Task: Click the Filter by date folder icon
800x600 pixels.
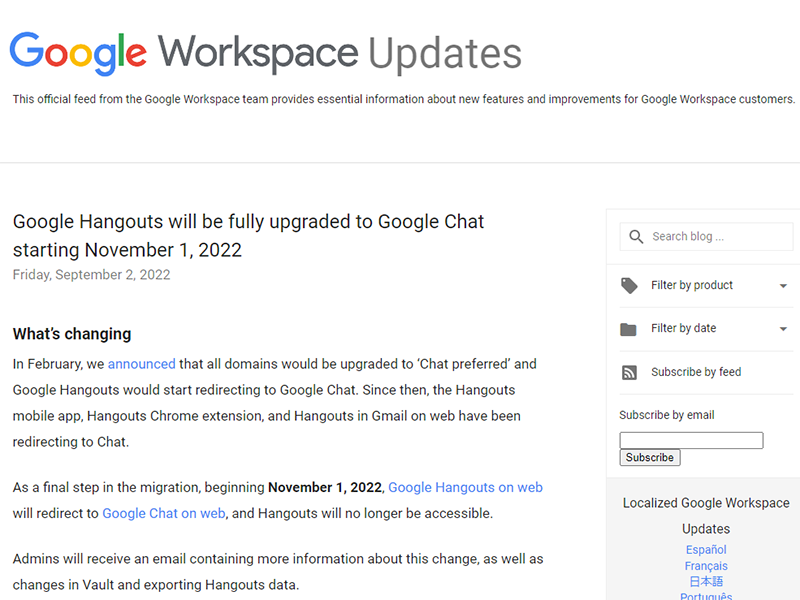Action: [x=629, y=329]
